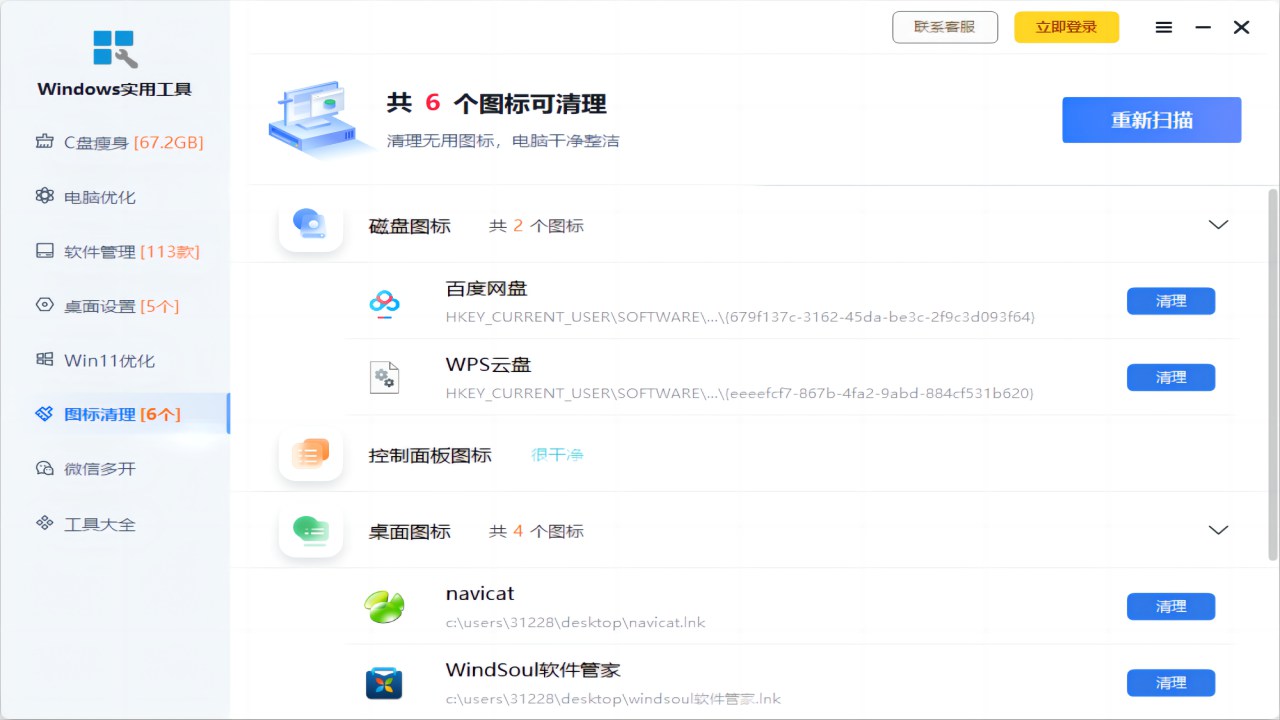Click 清理 button for 百度网盘

[1171, 301]
